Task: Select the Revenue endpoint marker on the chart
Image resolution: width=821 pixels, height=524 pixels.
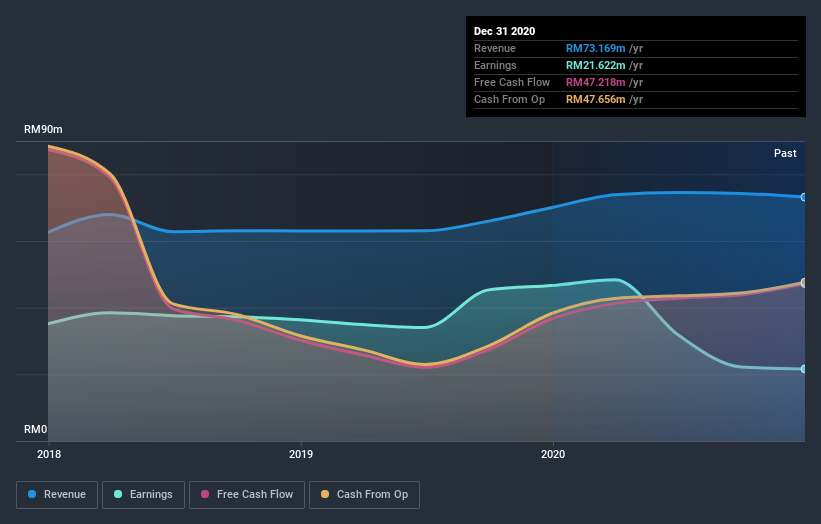Action: tap(804, 197)
